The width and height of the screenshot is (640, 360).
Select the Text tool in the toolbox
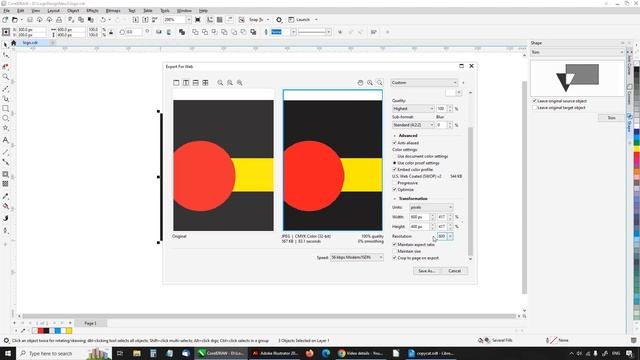[5, 140]
